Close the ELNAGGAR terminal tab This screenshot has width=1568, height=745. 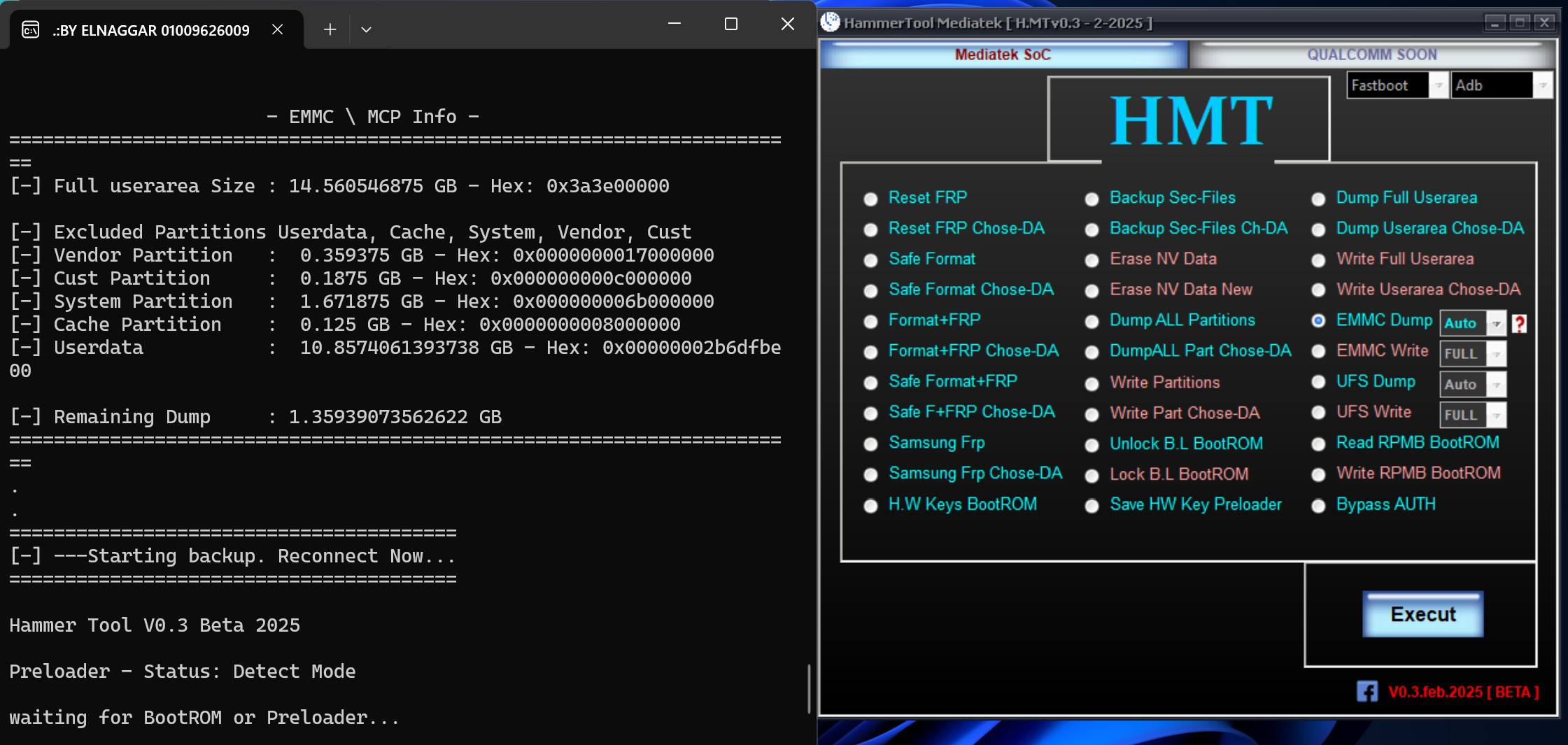277,29
